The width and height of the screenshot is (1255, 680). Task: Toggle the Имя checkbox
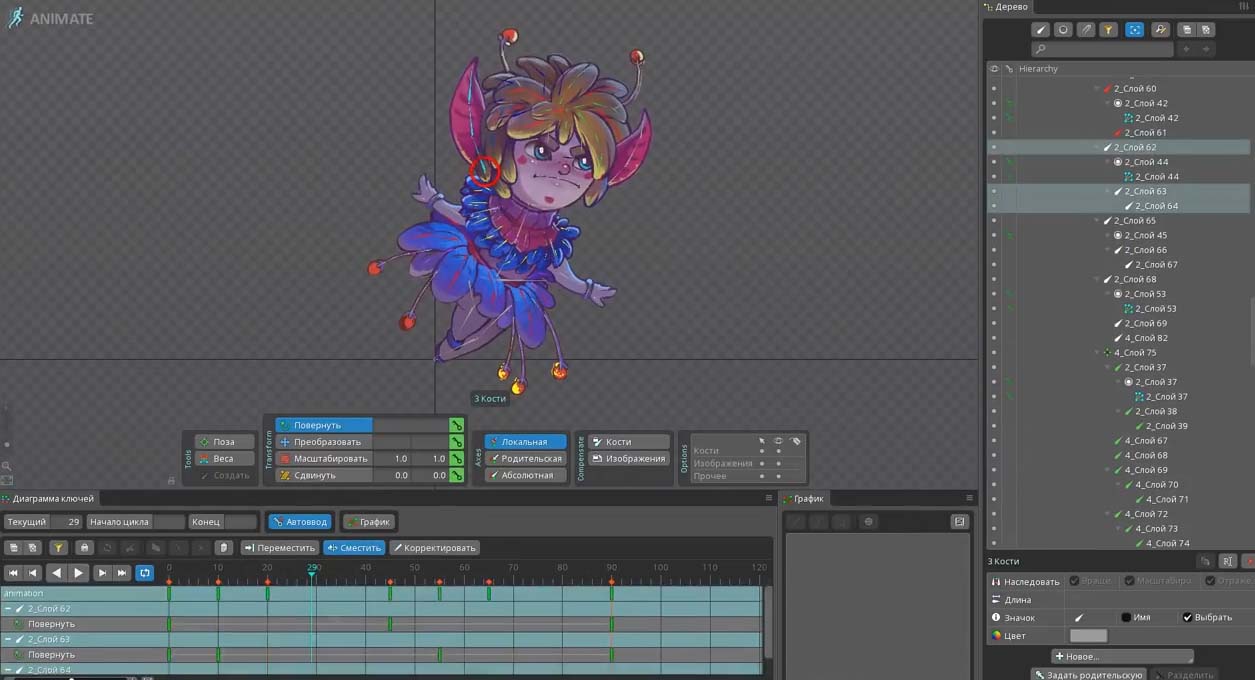tap(1126, 618)
